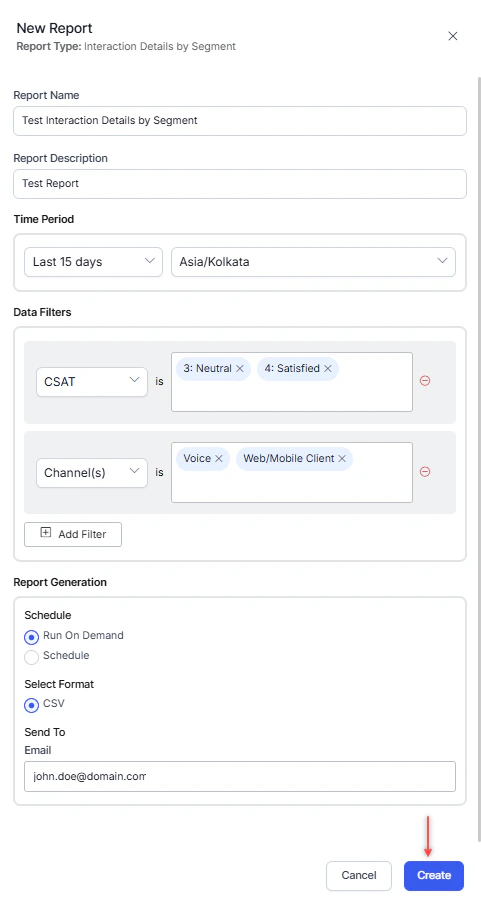Screen dimensions: 481x910
Task: Click the Create button
Action: click(434, 875)
